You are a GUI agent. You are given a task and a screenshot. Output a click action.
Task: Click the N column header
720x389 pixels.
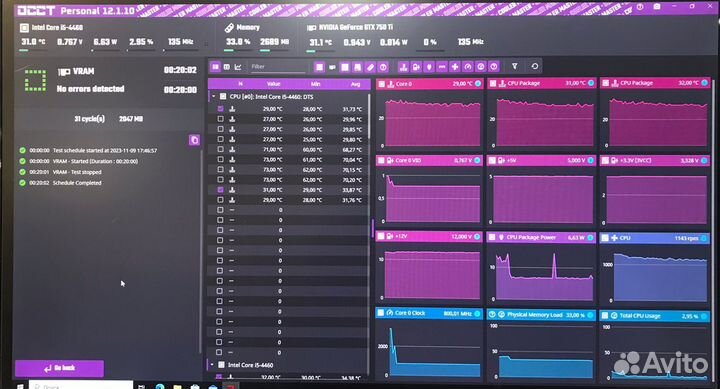pyautogui.click(x=240, y=84)
